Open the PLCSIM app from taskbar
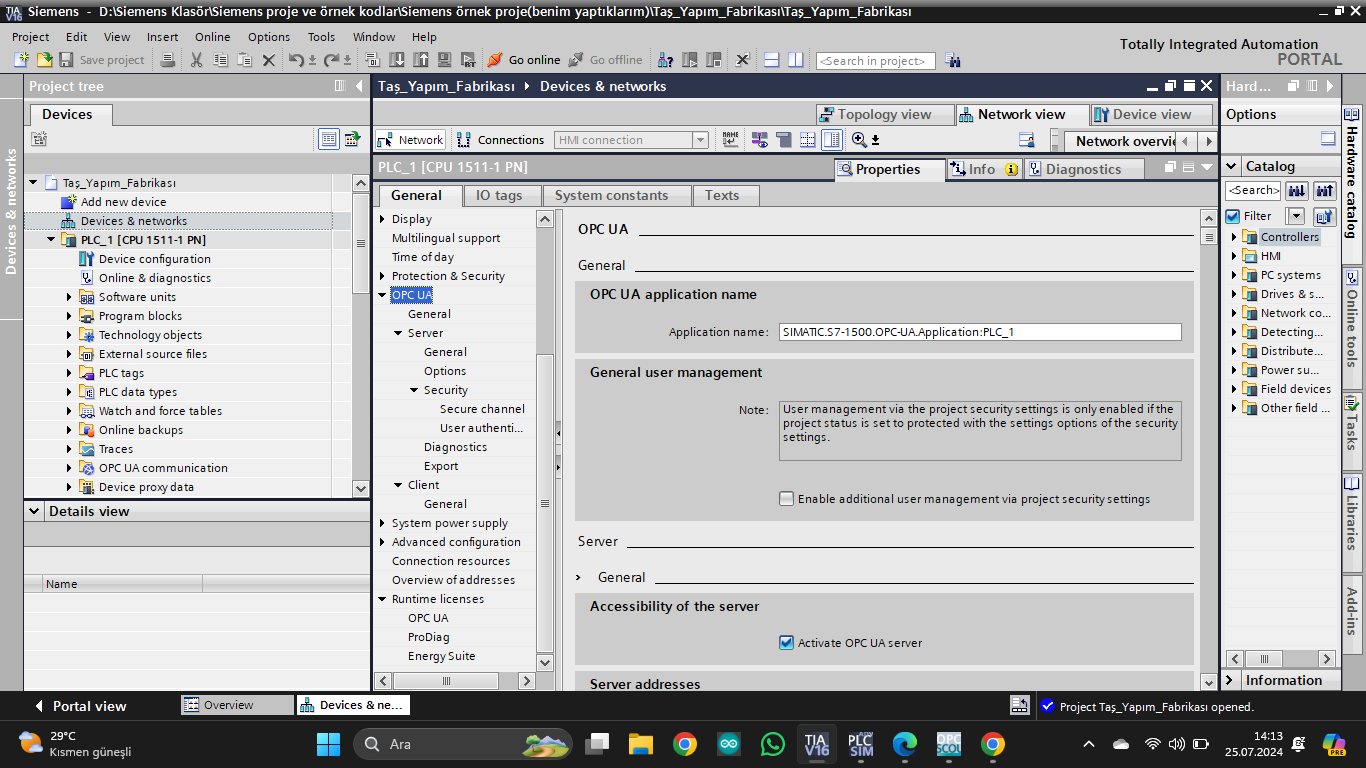The height and width of the screenshot is (768, 1366). click(860, 744)
